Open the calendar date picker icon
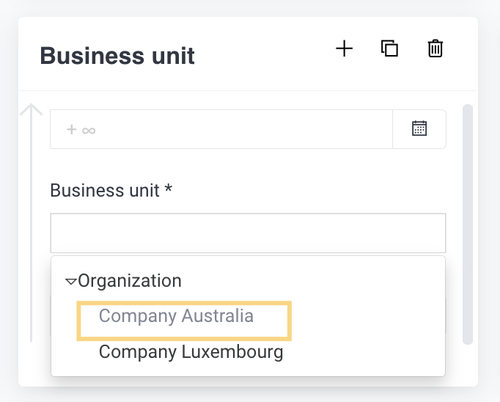The height and width of the screenshot is (402, 500). point(419,129)
